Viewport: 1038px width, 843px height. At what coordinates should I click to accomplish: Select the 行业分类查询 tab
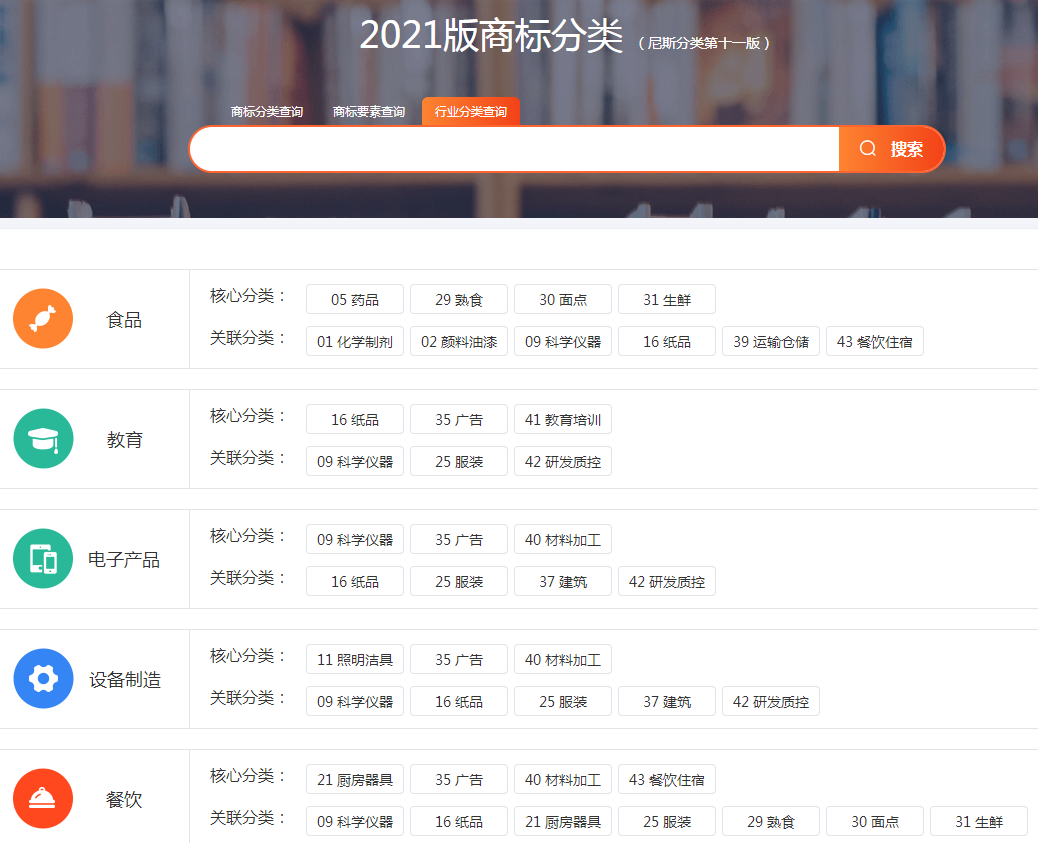coord(471,112)
